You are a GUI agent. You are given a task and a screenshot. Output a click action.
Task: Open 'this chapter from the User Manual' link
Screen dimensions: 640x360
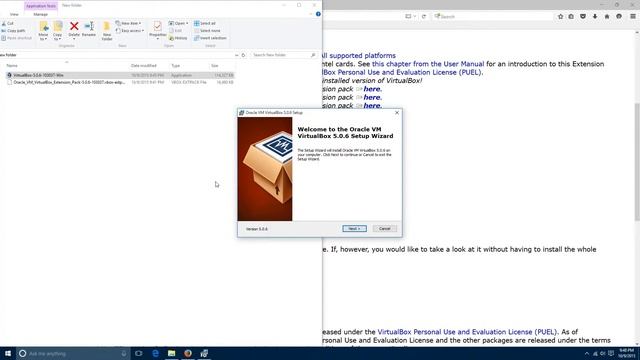point(428,64)
